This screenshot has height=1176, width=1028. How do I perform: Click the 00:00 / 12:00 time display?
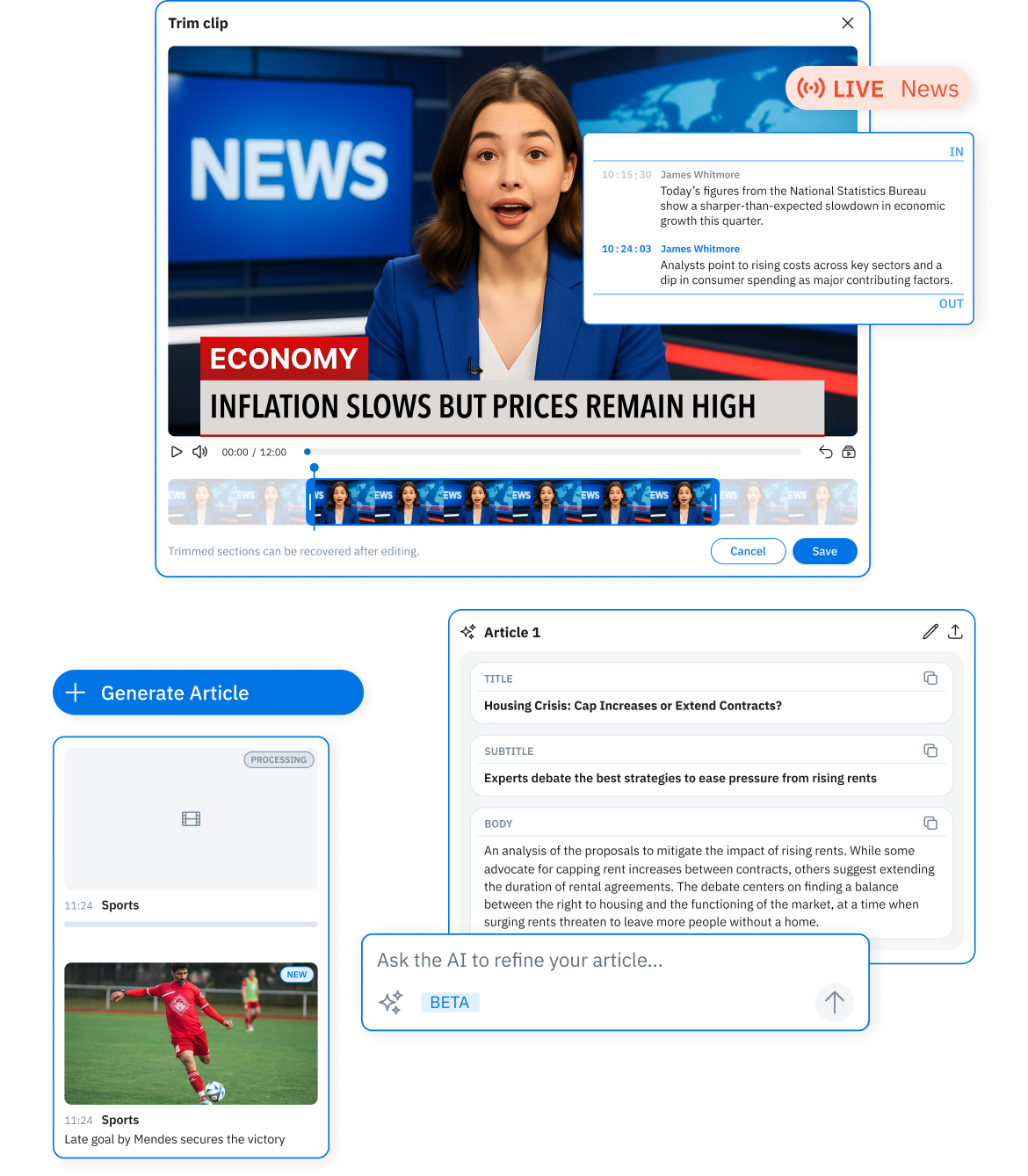pyautogui.click(x=254, y=453)
